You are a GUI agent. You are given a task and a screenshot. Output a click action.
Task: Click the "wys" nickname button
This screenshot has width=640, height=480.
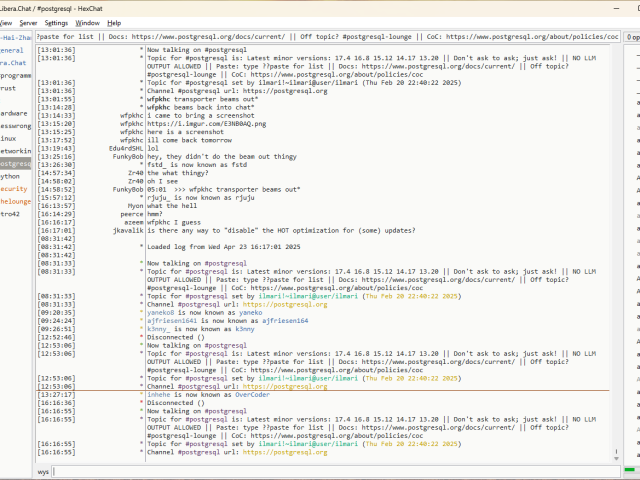[43, 471]
